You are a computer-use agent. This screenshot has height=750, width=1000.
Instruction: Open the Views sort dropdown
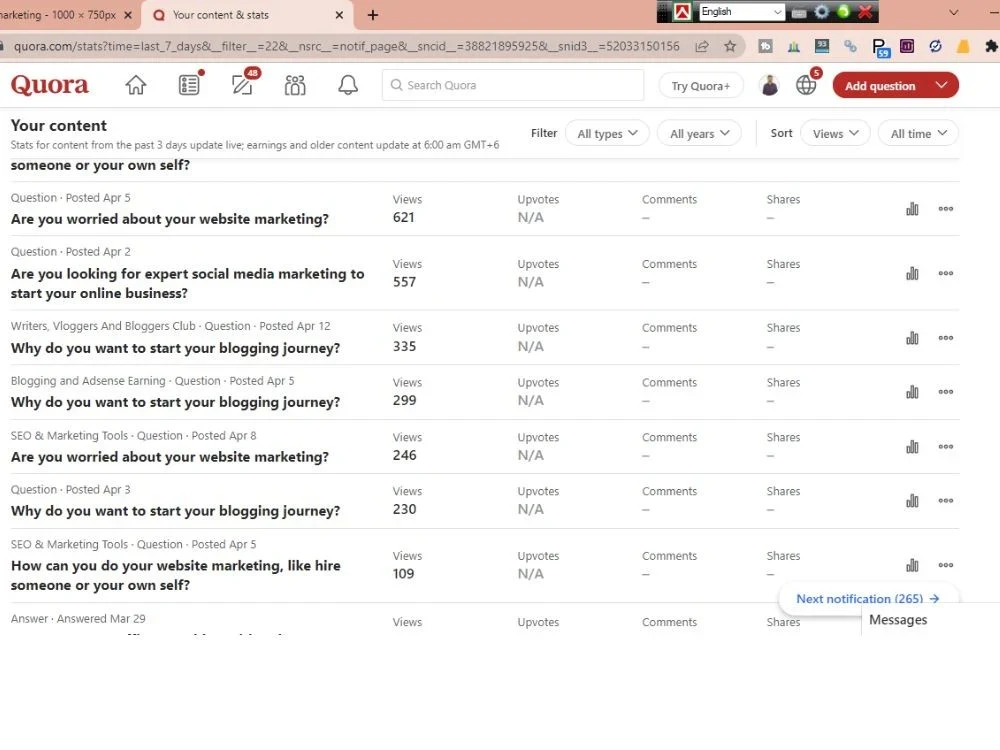[835, 133]
